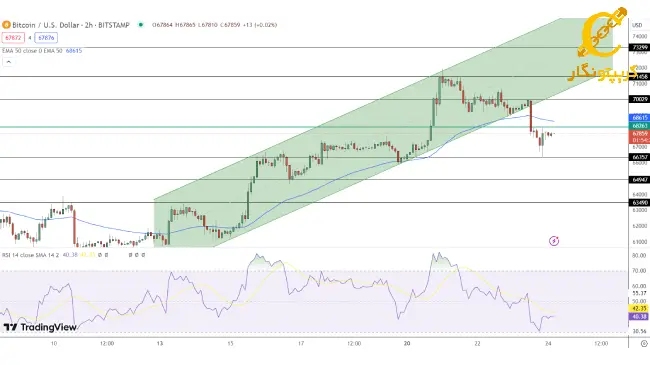Screen dimensions: 650x365
Task: Open the Bitcoin / U.S. Dollar symbol title
Action: pos(71,25)
